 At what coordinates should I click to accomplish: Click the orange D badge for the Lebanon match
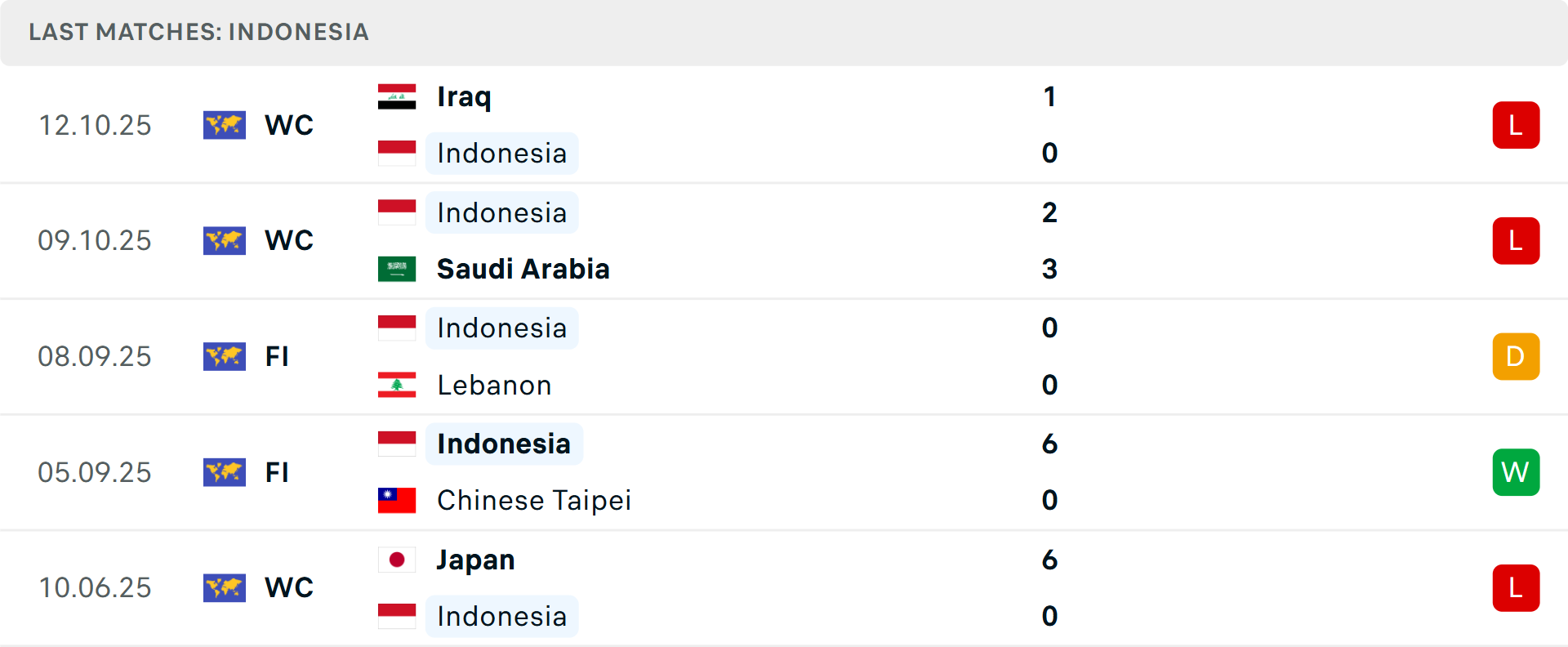pos(1517,356)
